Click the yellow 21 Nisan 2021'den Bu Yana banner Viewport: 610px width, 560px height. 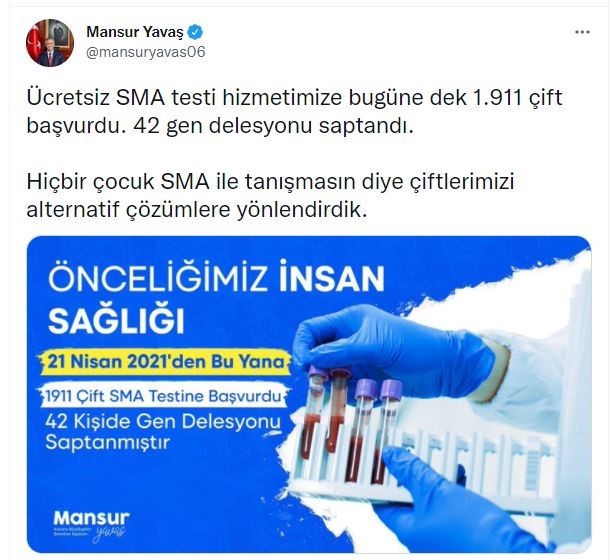coord(166,362)
